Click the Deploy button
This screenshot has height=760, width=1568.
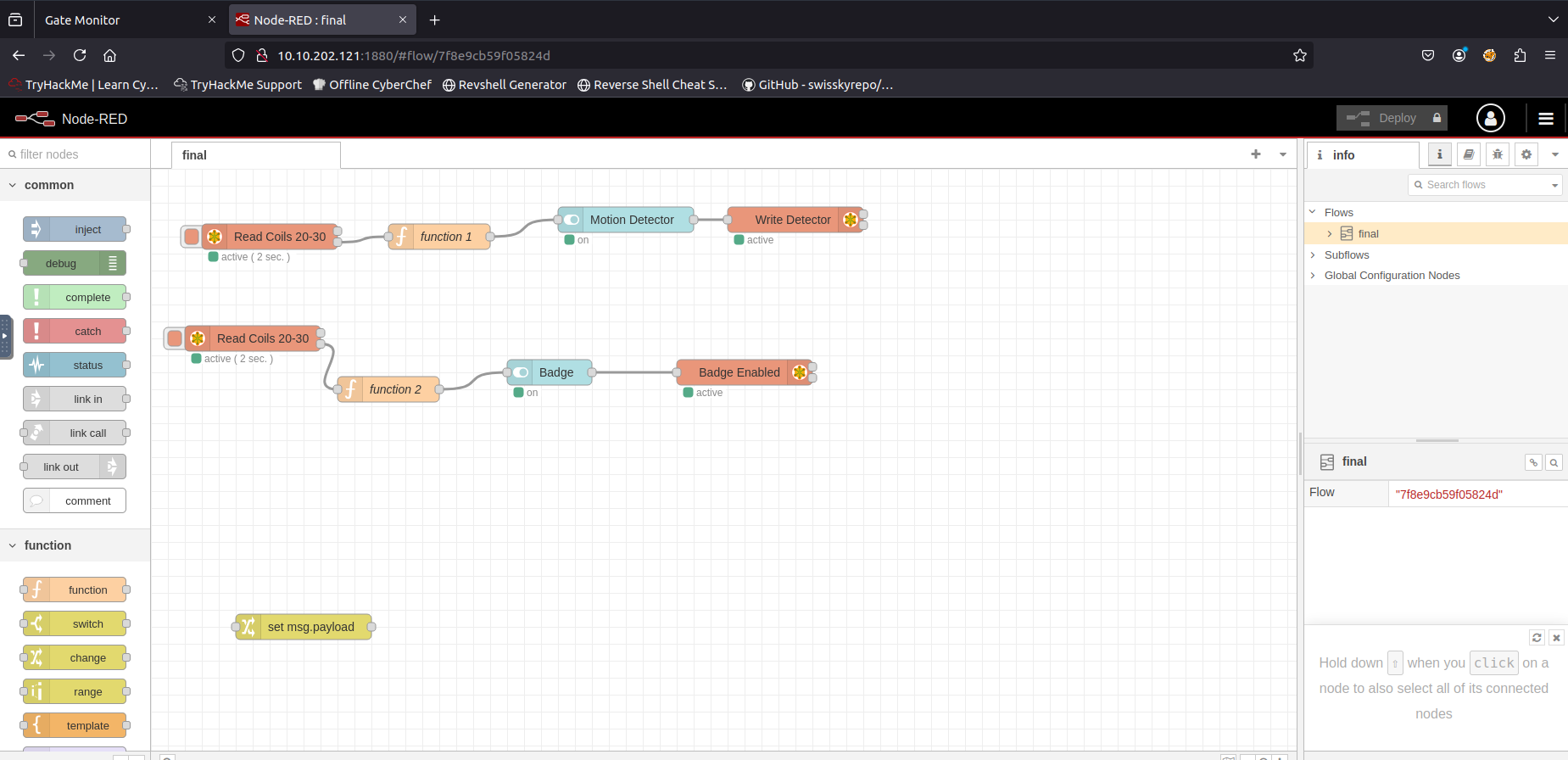tap(1392, 118)
